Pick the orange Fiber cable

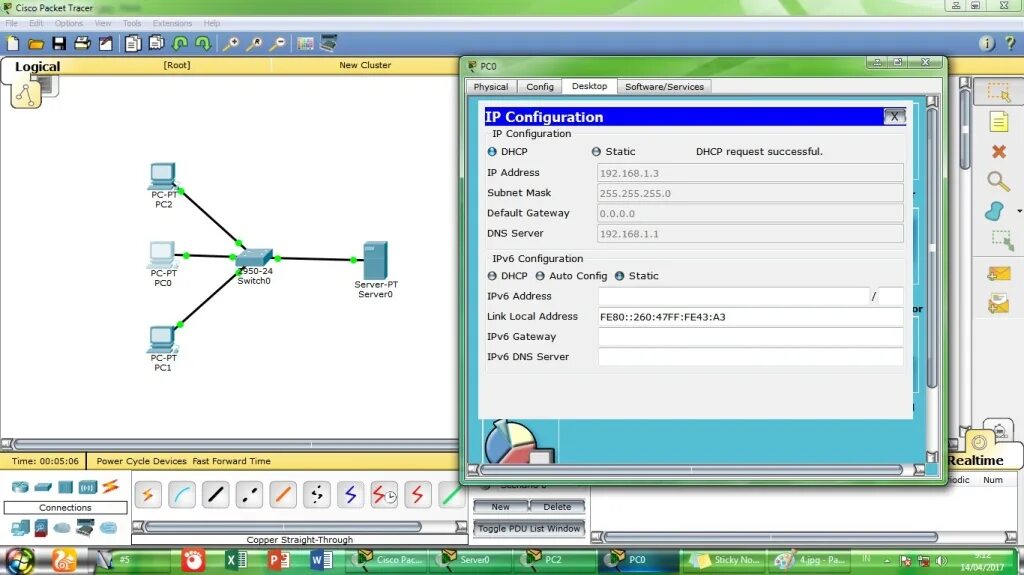(x=283, y=495)
